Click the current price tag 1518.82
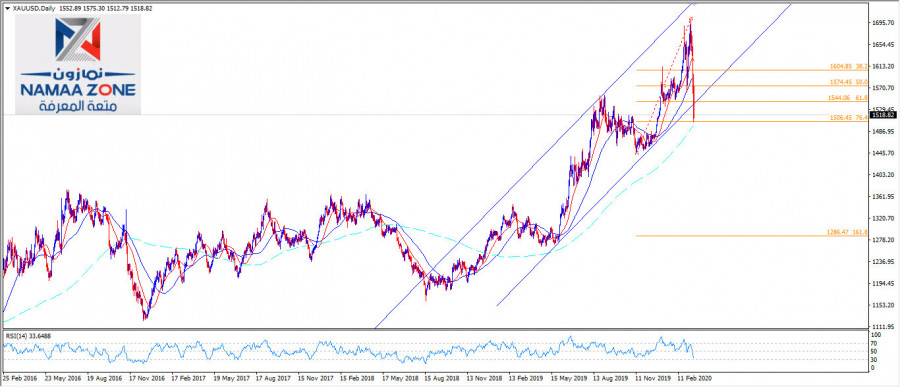 [x=884, y=115]
